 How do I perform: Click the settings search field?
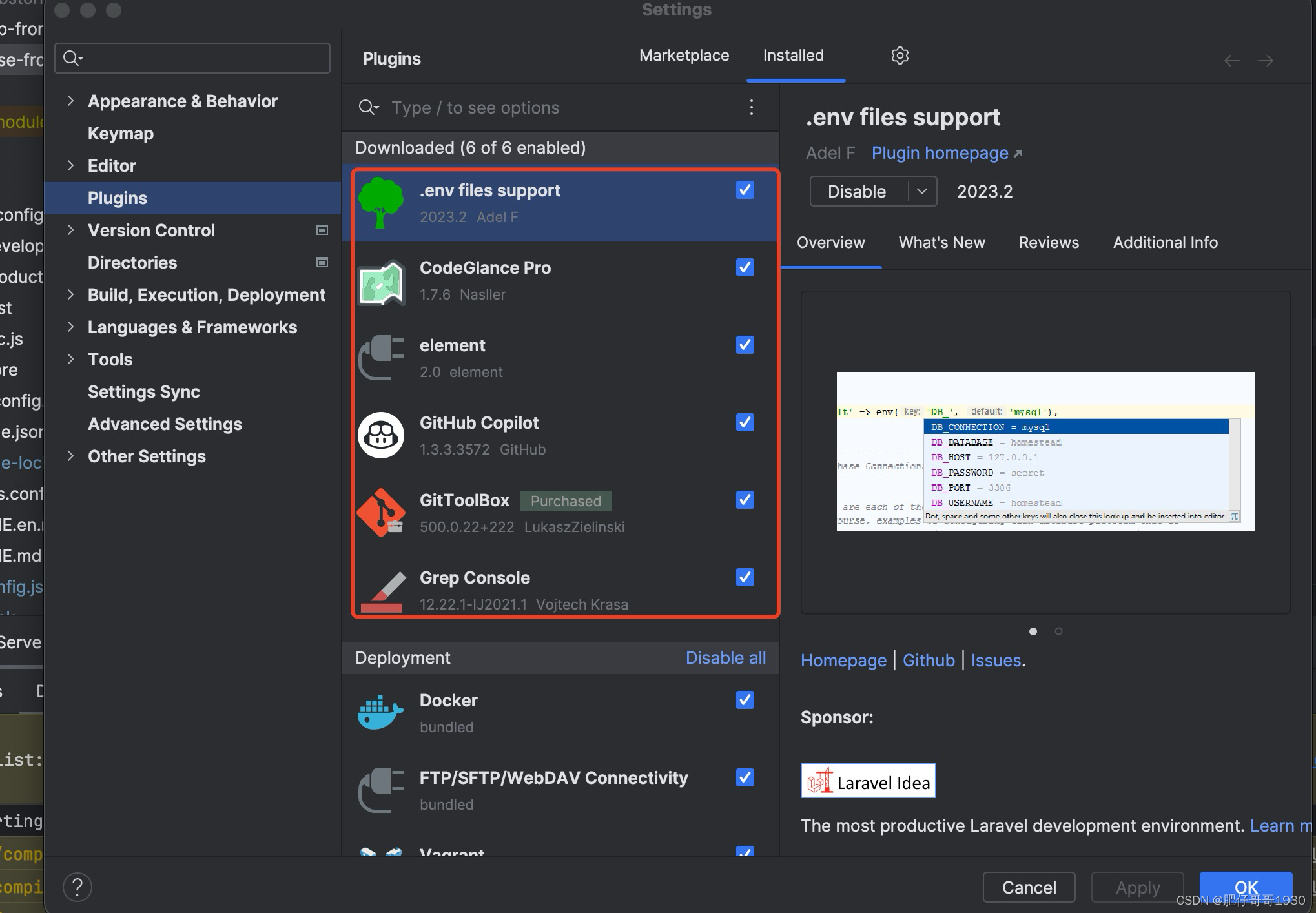pos(194,58)
